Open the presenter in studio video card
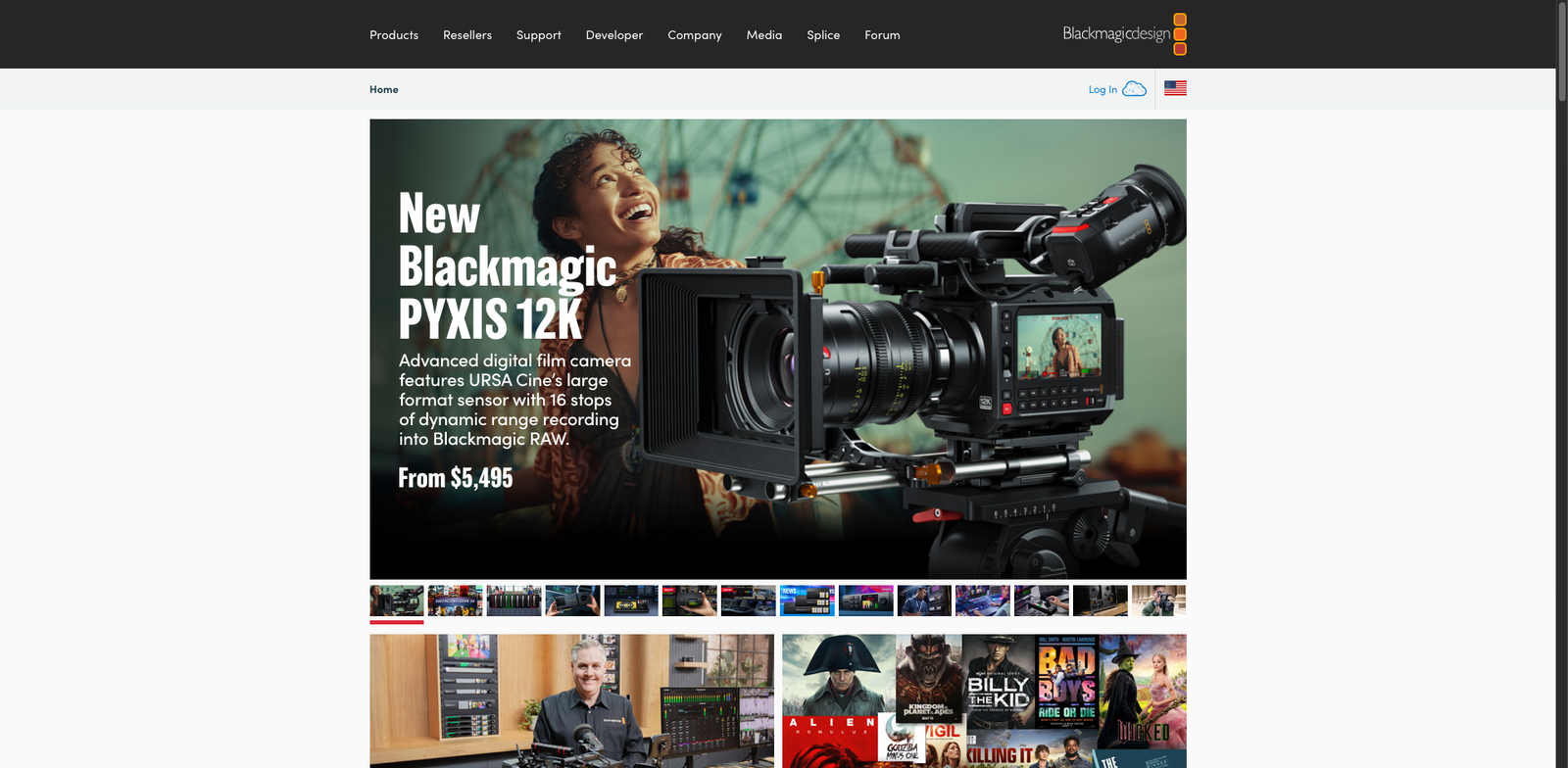Viewport: 1568px width, 768px height. pos(571,701)
